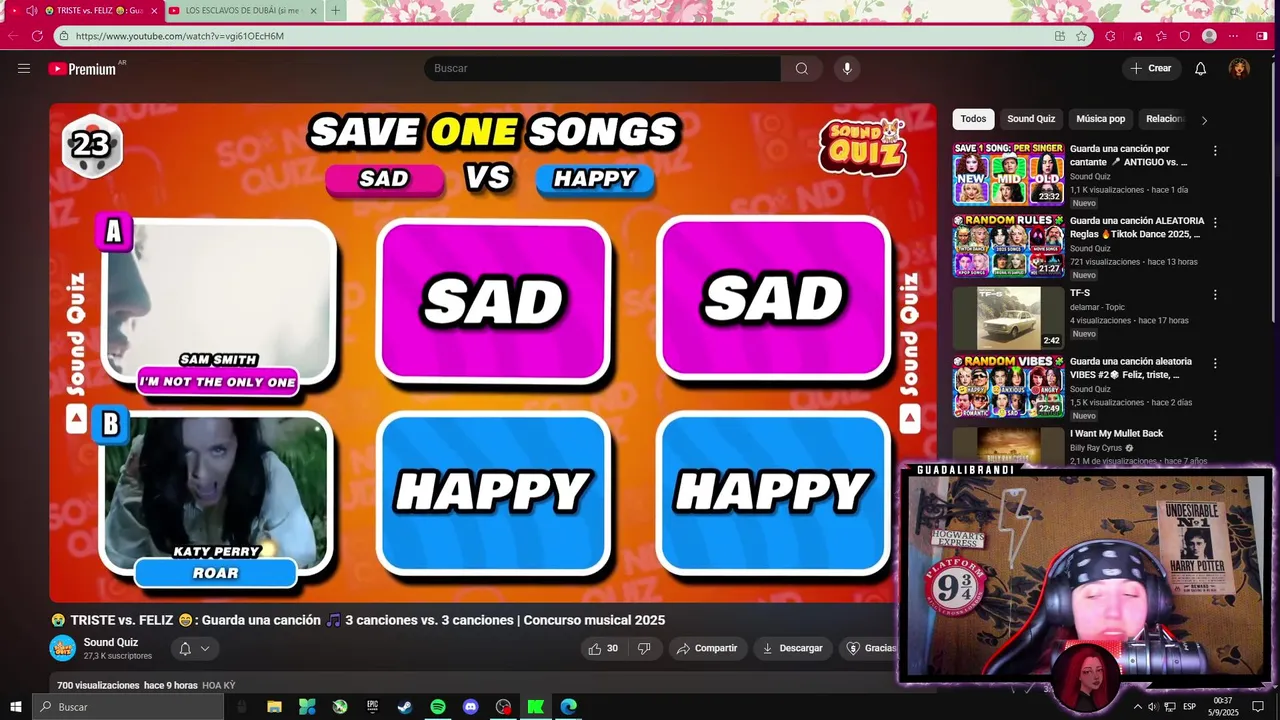The width and height of the screenshot is (1280, 720).
Task: Close the LOS ESCLAVOS DE DUBAI tab
Action: (314, 10)
